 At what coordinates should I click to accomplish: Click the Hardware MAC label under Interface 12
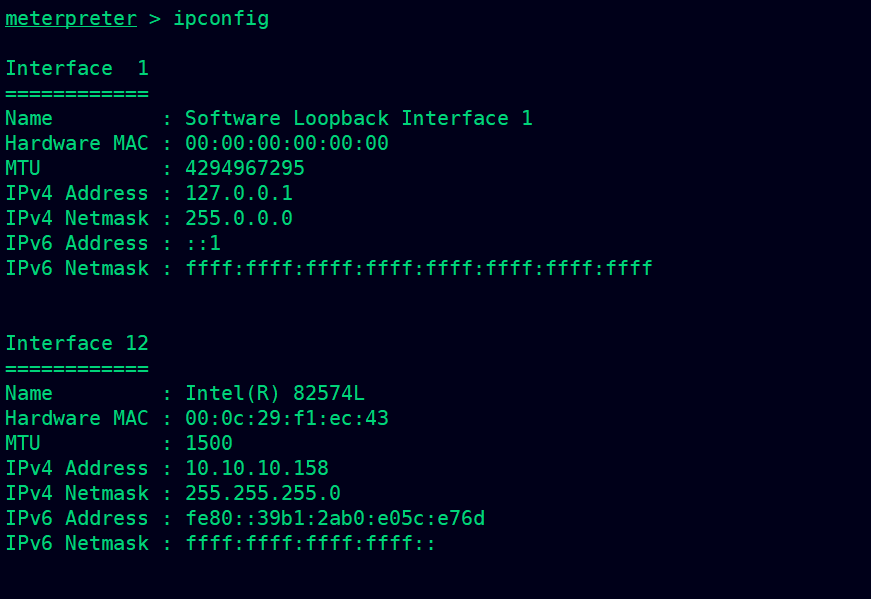pos(77,418)
